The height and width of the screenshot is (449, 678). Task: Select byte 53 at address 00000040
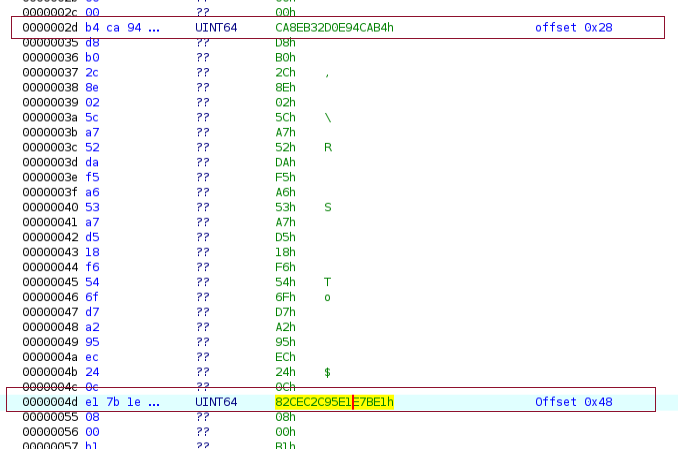pyautogui.click(x=92, y=207)
